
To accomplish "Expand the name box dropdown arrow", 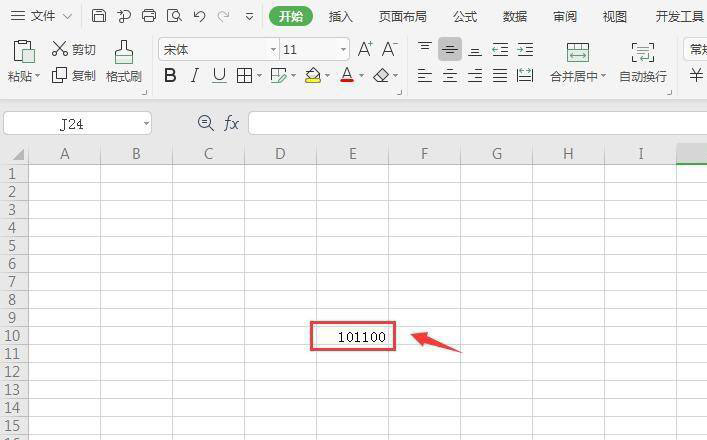I will pos(146,124).
